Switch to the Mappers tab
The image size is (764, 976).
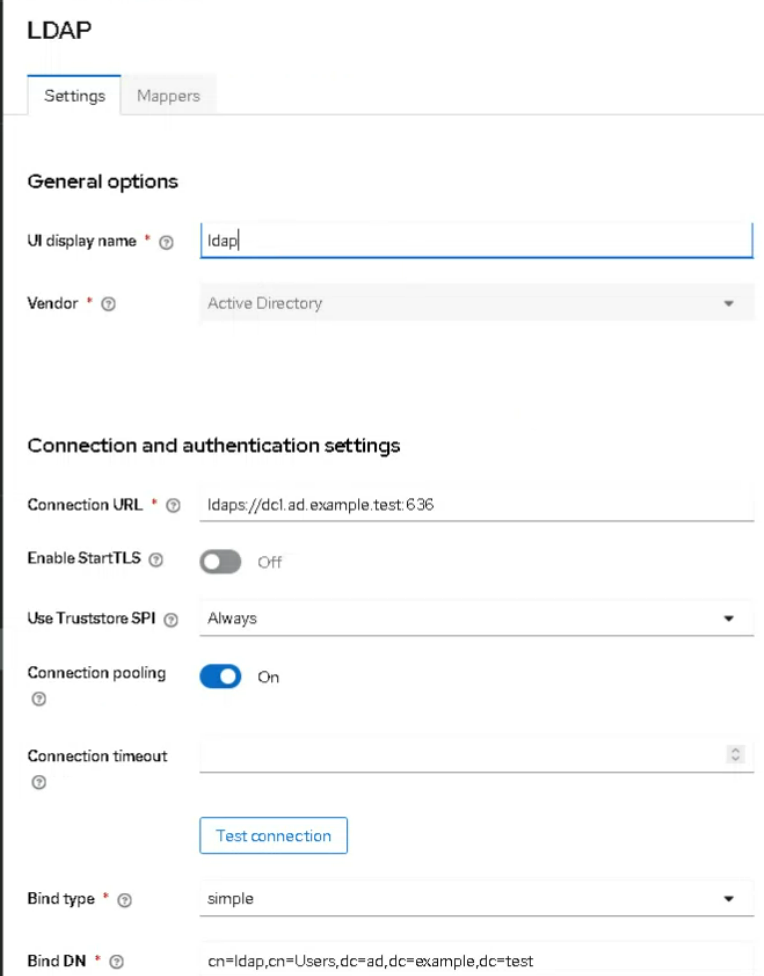coord(168,96)
